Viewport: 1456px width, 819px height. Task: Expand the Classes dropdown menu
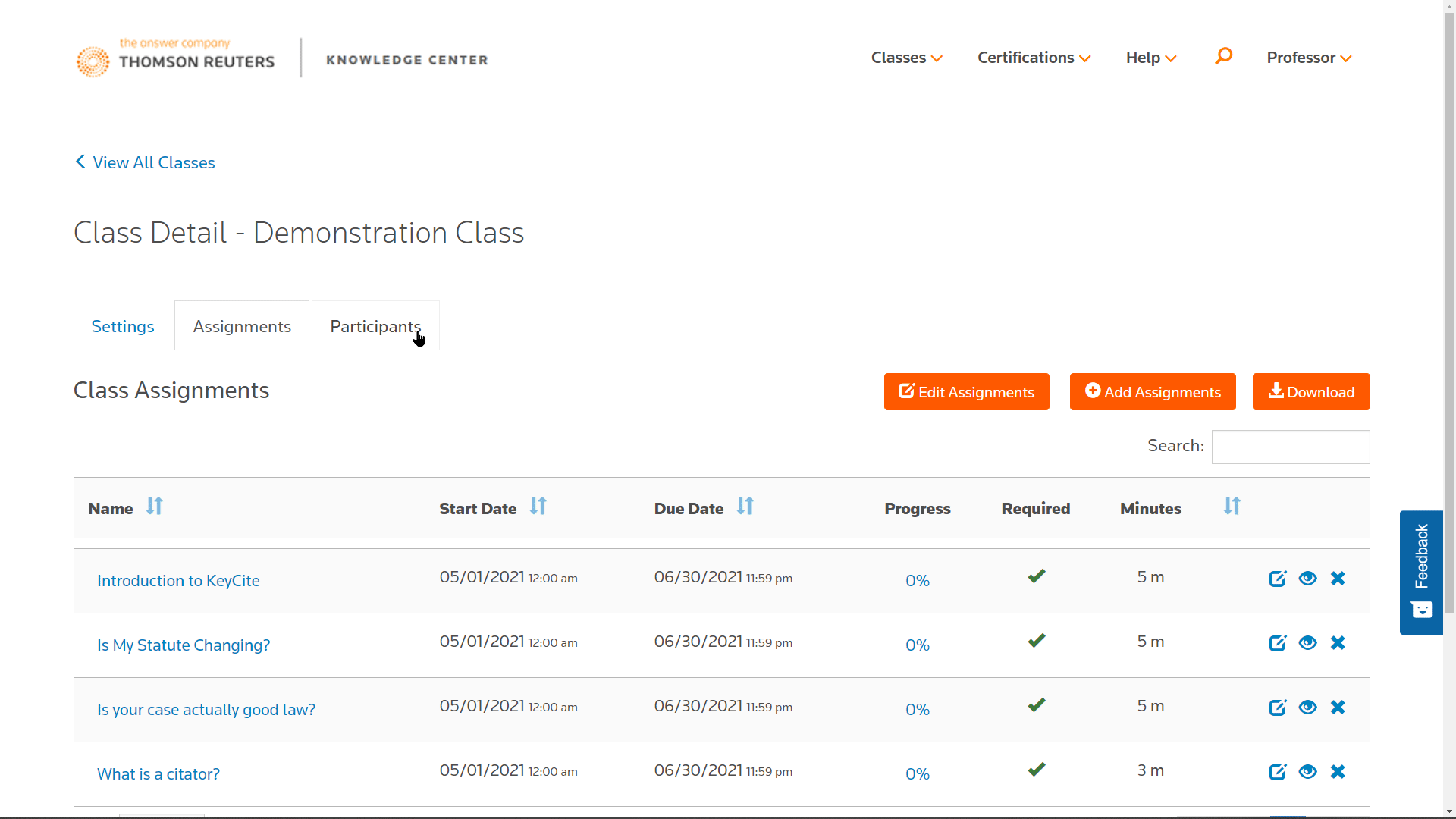906,58
